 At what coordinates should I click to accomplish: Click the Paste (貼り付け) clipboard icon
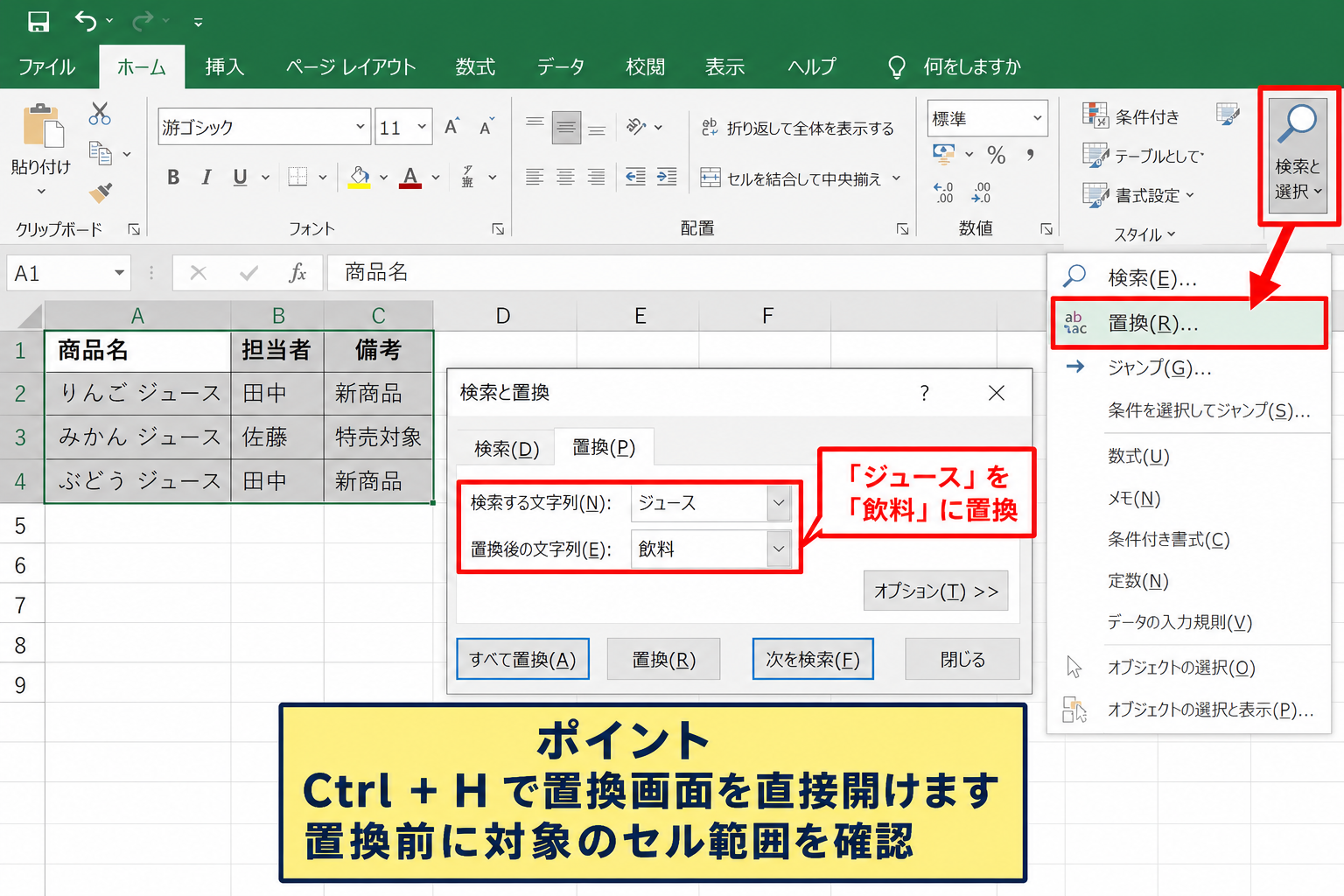click(42, 126)
